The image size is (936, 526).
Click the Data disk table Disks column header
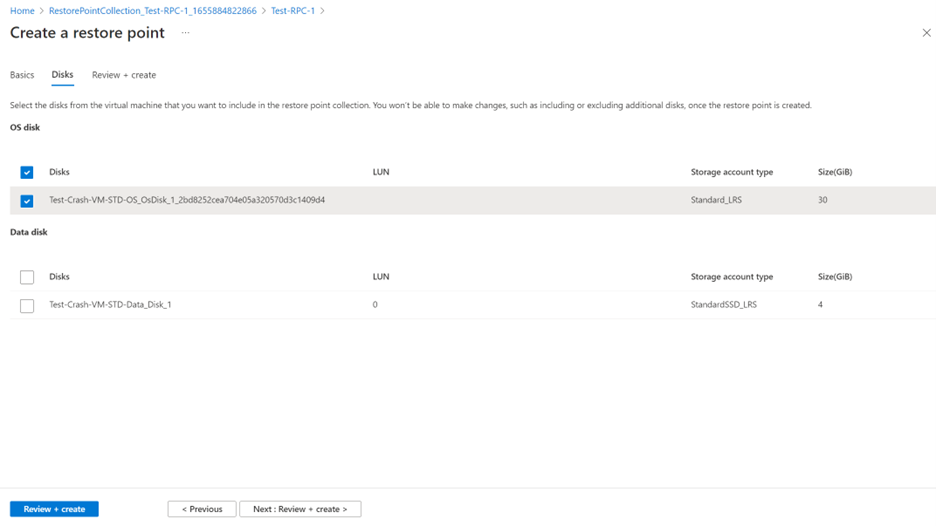point(59,276)
